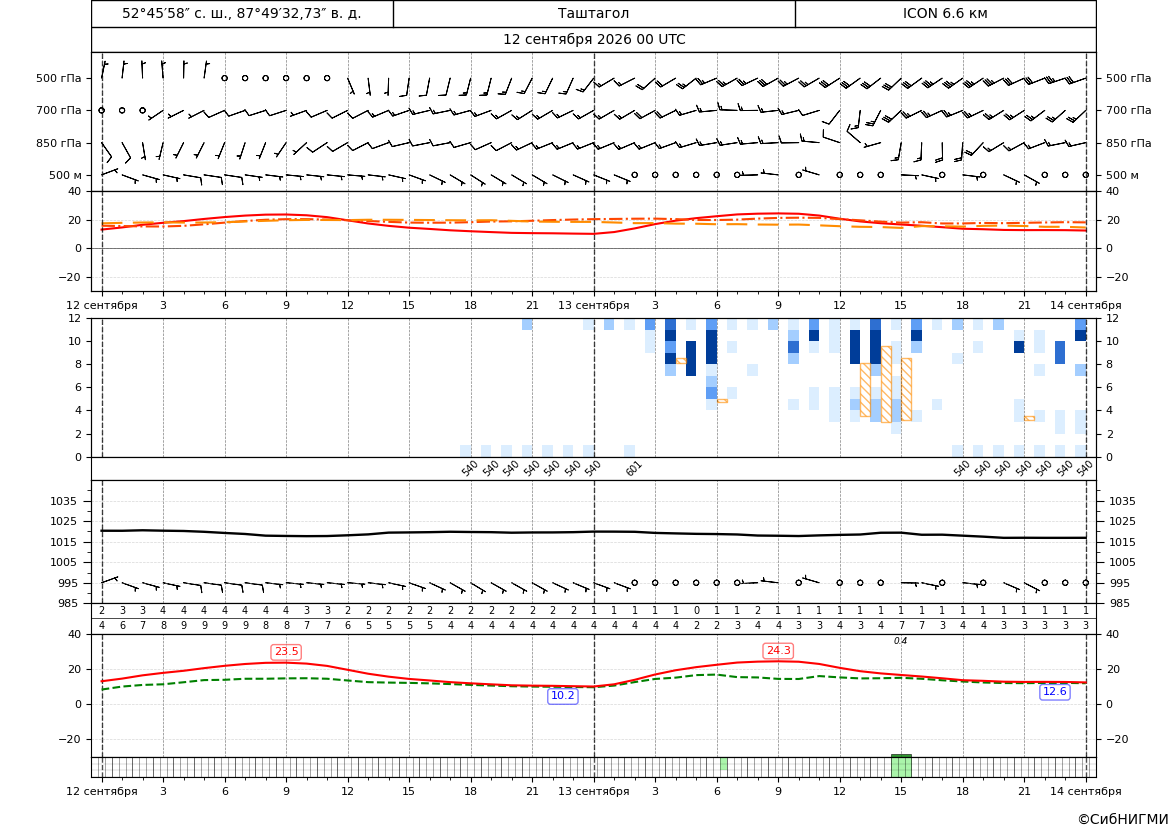Image resolution: width=1169 pixels, height=827 pixels.
Task: Select the Таштагол station title cell
Action: tap(593, 13)
